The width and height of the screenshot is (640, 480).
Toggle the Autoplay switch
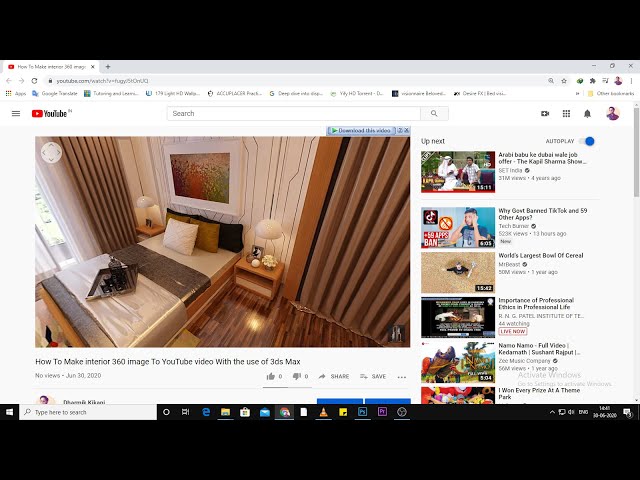click(x=587, y=141)
